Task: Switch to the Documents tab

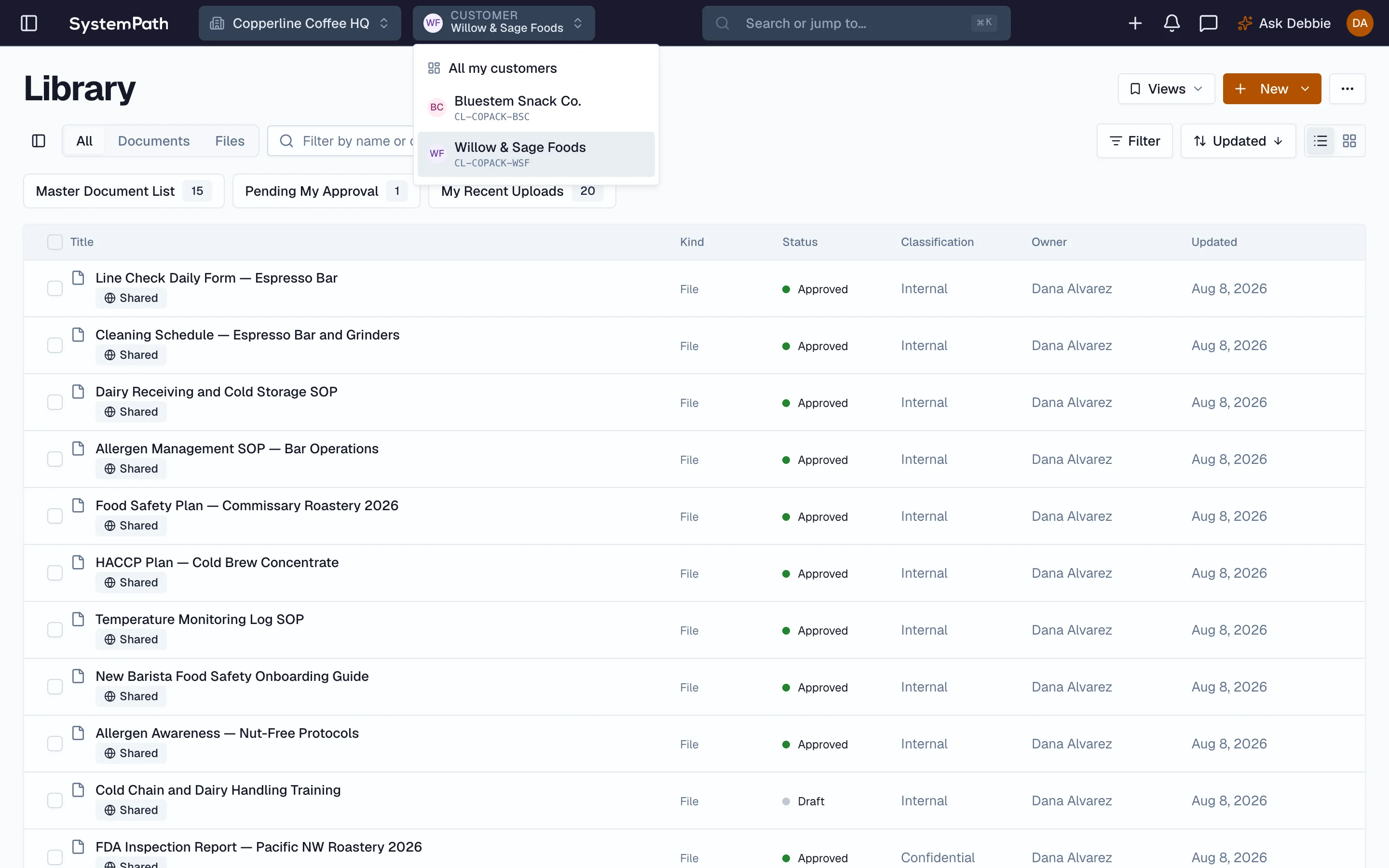Action: click(154, 141)
